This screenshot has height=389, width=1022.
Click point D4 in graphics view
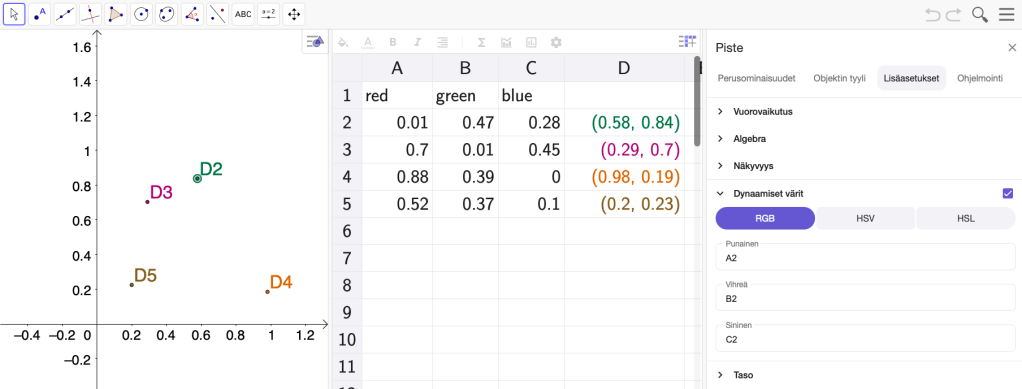267,292
